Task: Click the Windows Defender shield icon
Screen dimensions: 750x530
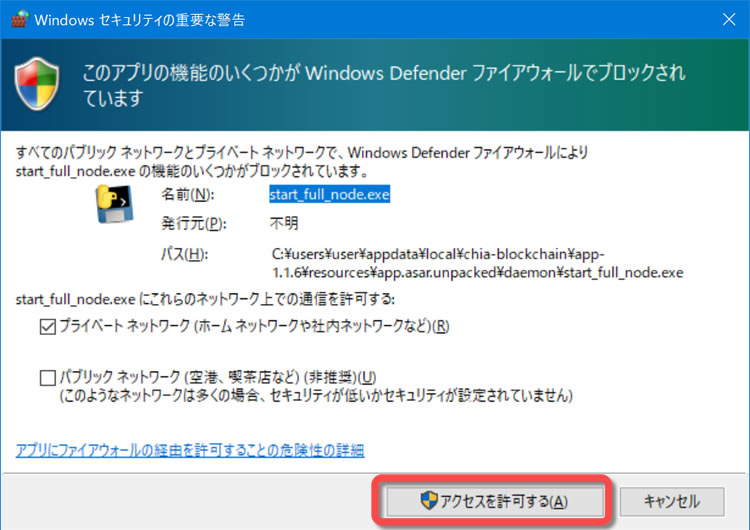Action: [x=37, y=84]
